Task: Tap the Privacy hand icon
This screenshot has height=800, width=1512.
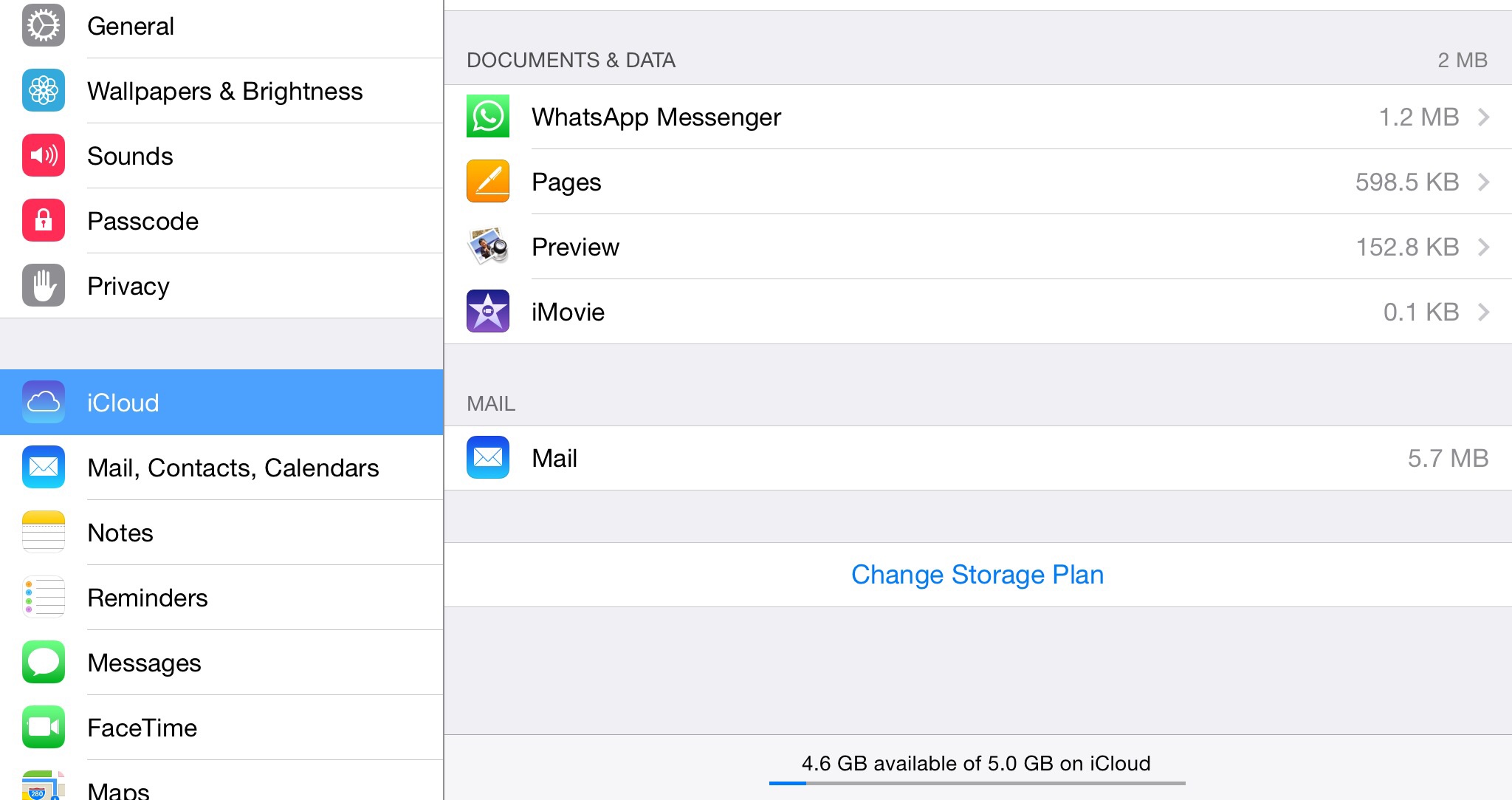Action: coord(44,285)
